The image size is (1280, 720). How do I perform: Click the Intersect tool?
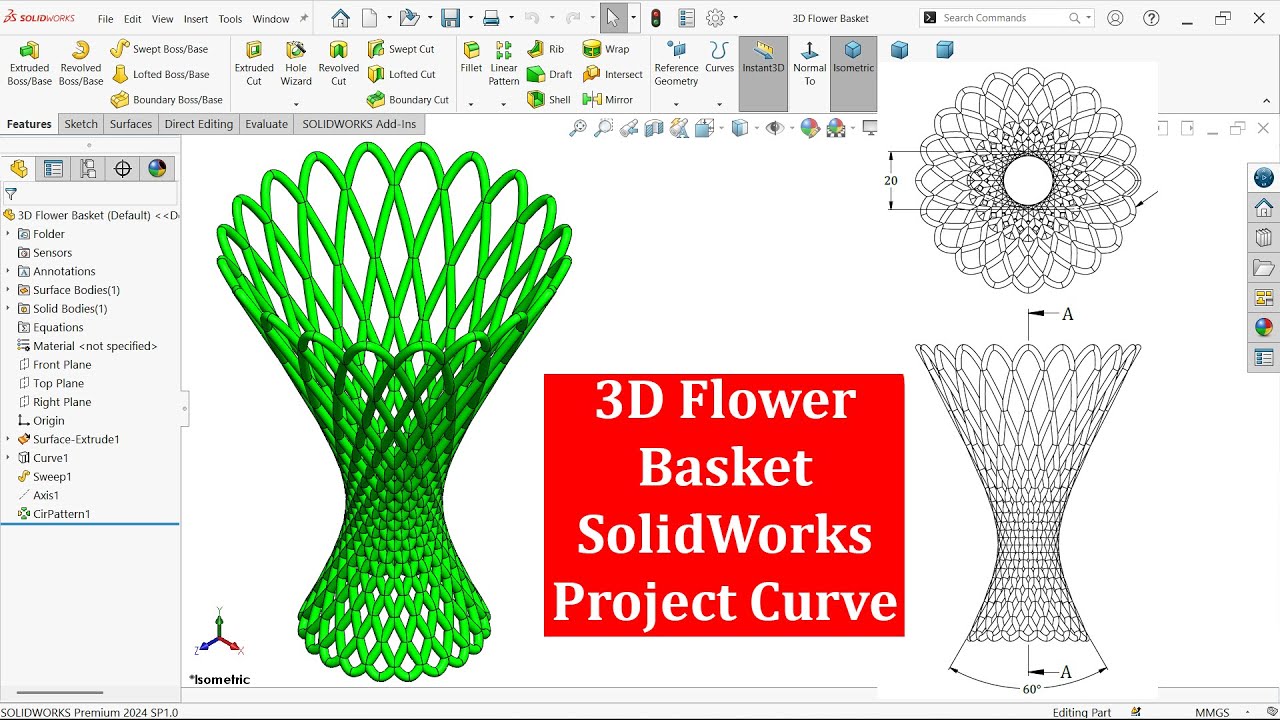[613, 74]
